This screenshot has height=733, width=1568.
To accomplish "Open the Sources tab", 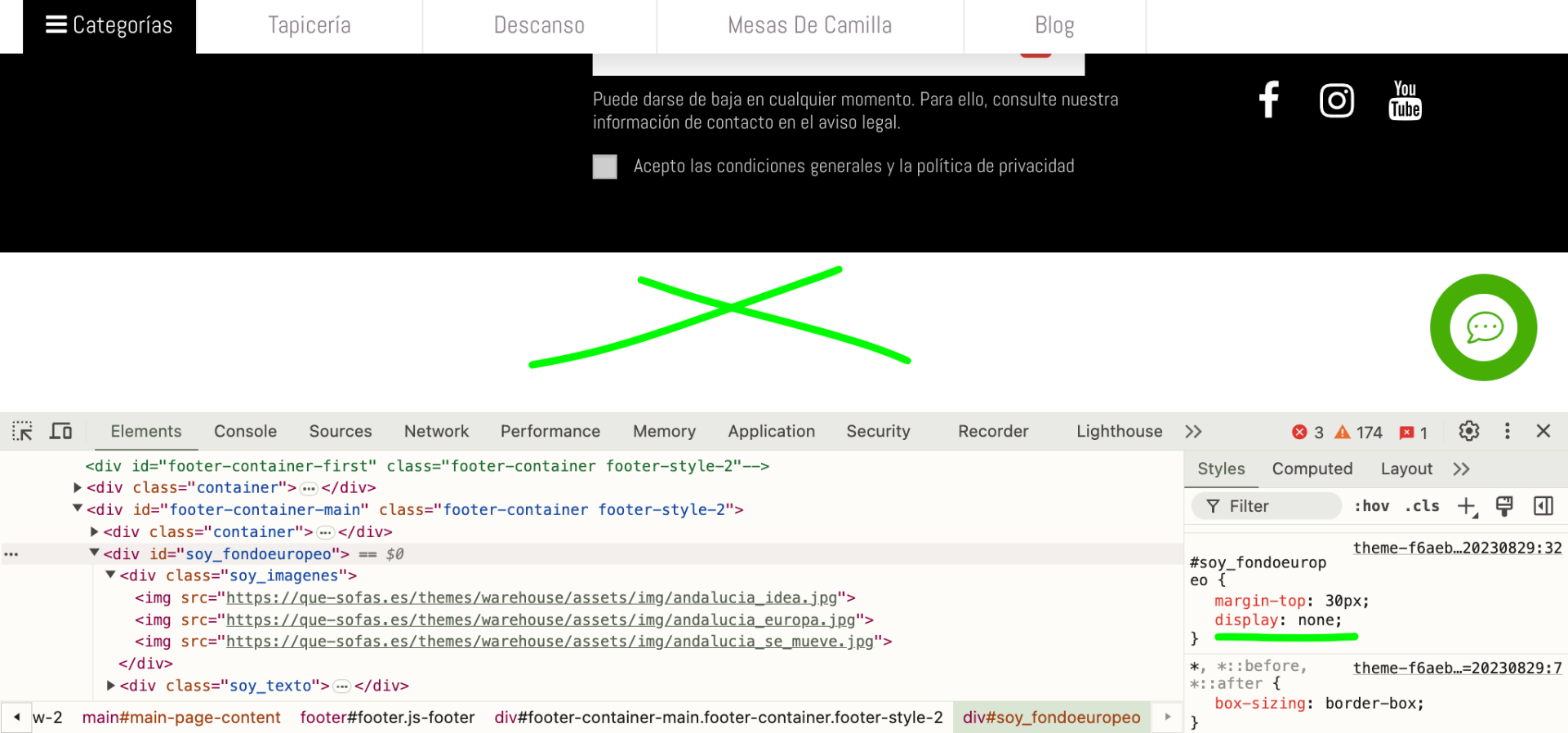I will pyautogui.click(x=341, y=431).
